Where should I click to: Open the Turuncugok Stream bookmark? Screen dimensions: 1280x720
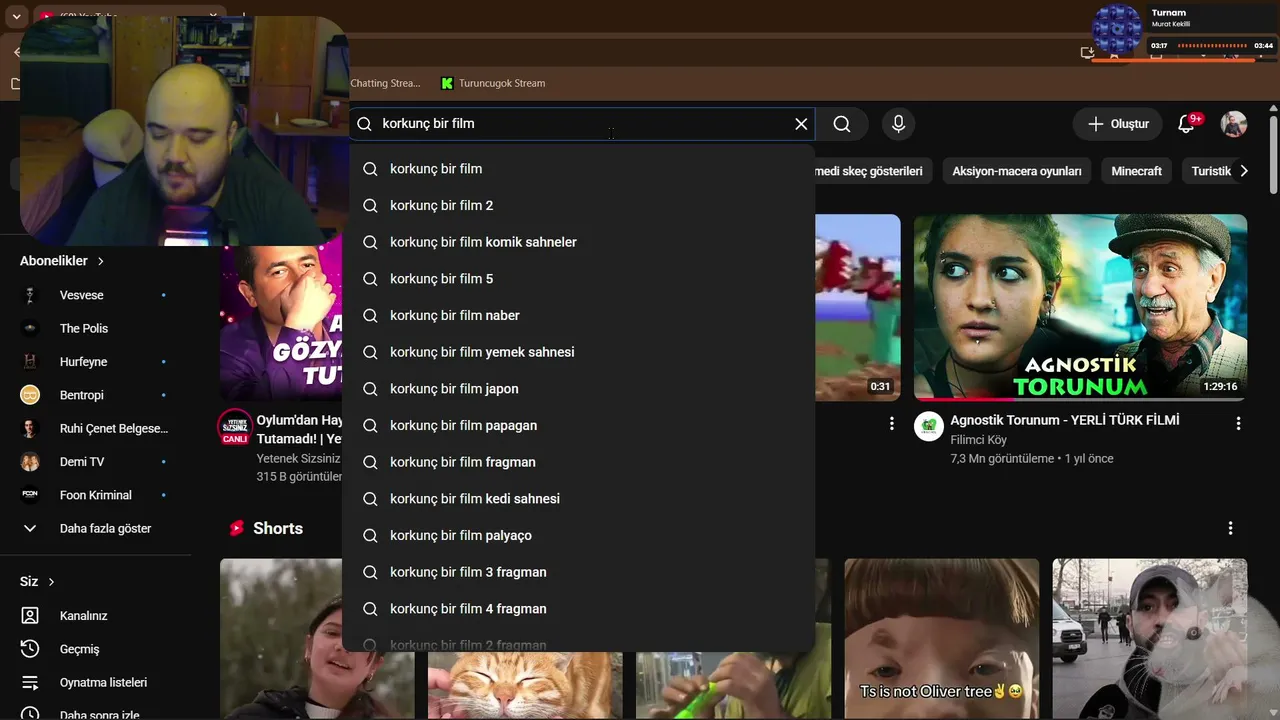493,83
